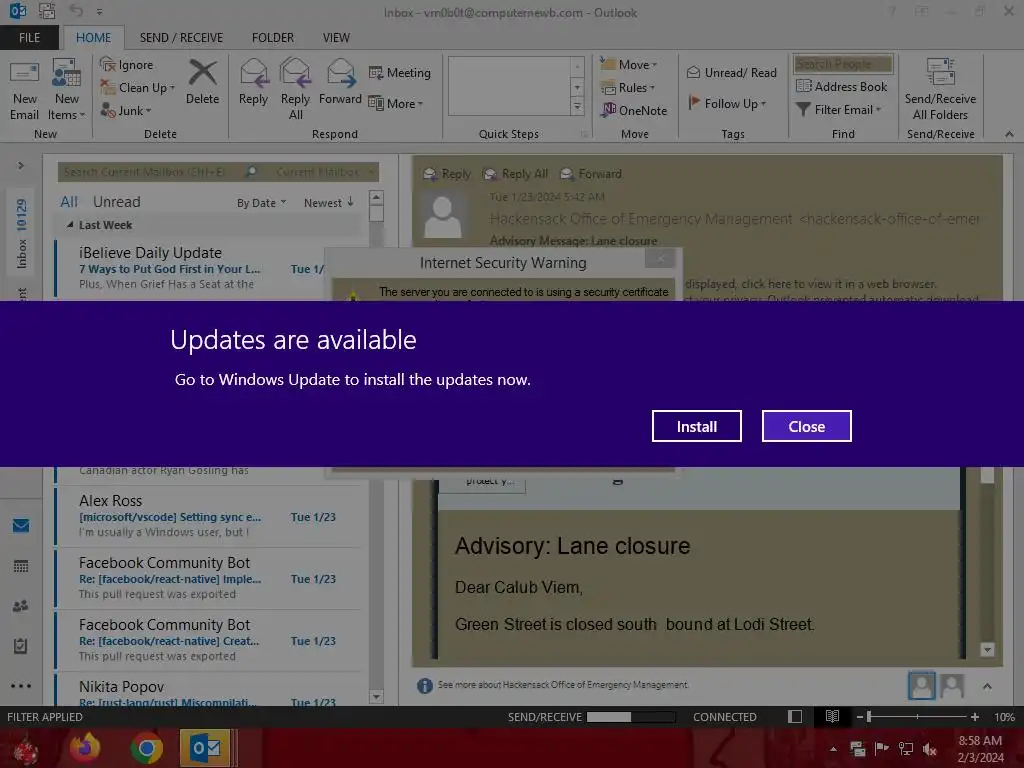
Task: Toggle Newest sort order
Action: (x=328, y=203)
